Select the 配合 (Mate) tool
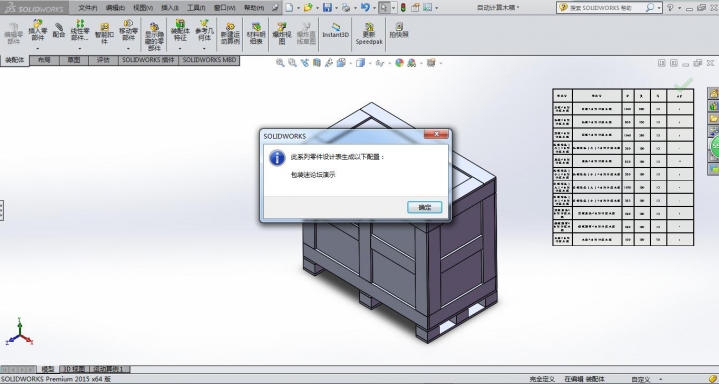This screenshot has height=384, width=719. coord(59,30)
